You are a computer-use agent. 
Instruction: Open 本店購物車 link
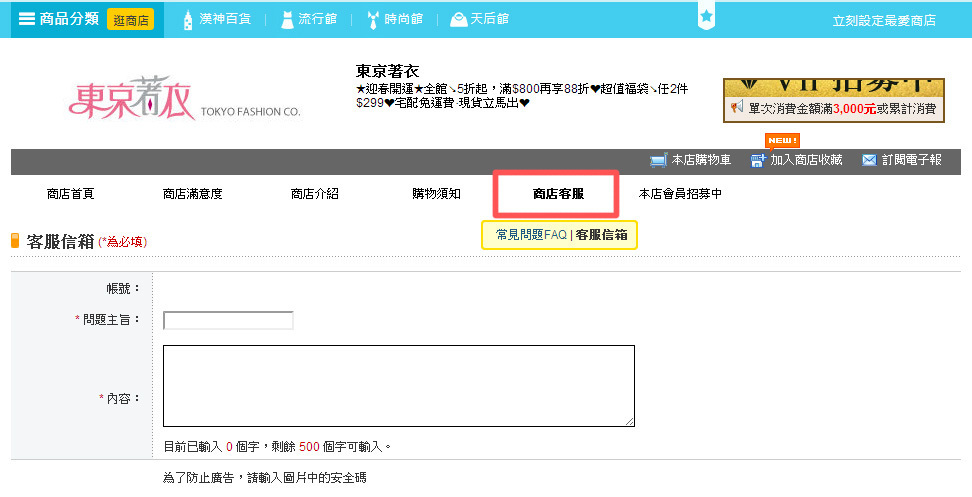click(x=701, y=160)
